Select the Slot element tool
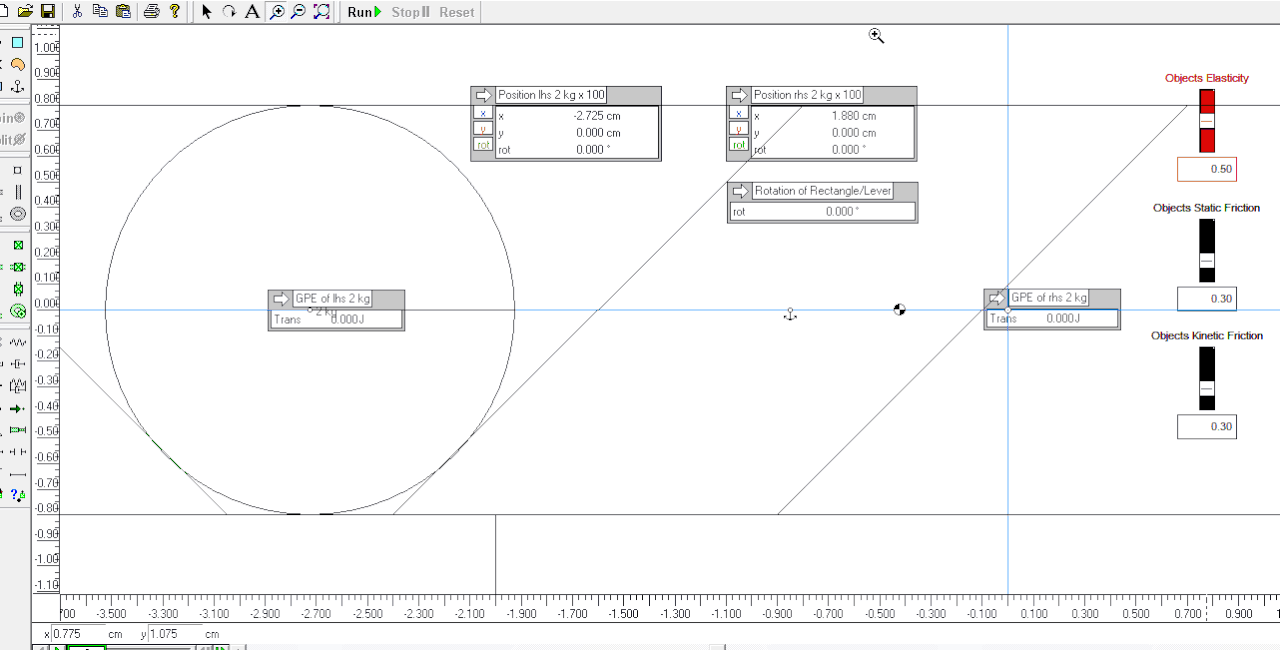 [x=18, y=191]
